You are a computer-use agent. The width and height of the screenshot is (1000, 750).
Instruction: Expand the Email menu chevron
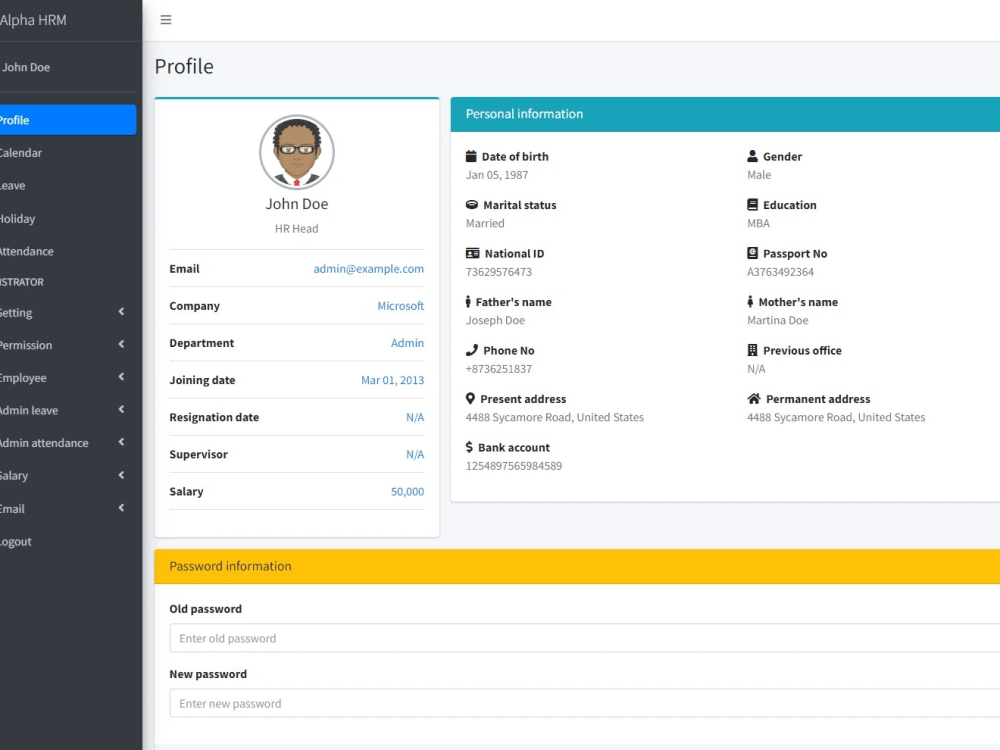click(121, 508)
